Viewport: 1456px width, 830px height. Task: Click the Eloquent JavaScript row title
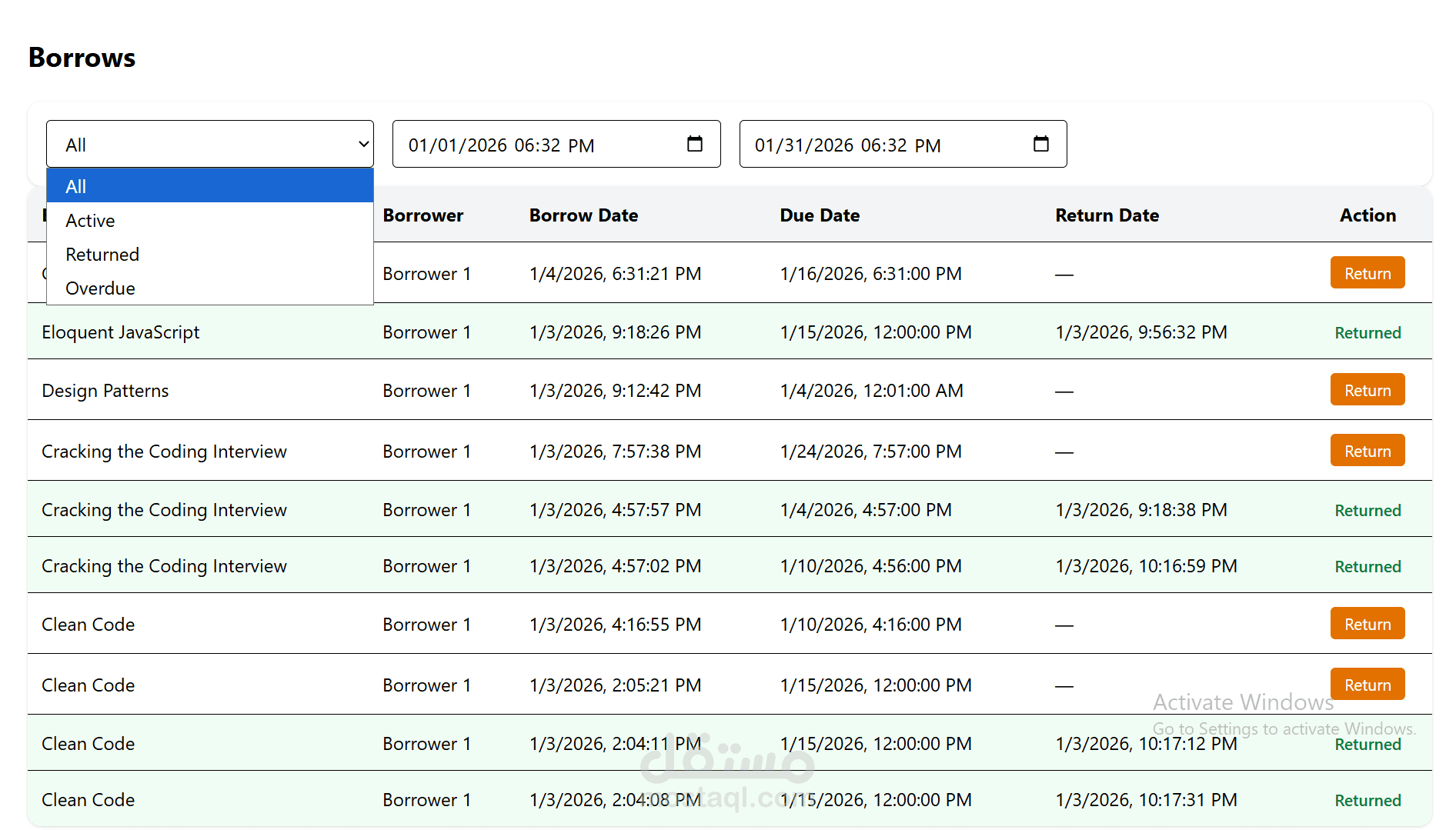[121, 332]
